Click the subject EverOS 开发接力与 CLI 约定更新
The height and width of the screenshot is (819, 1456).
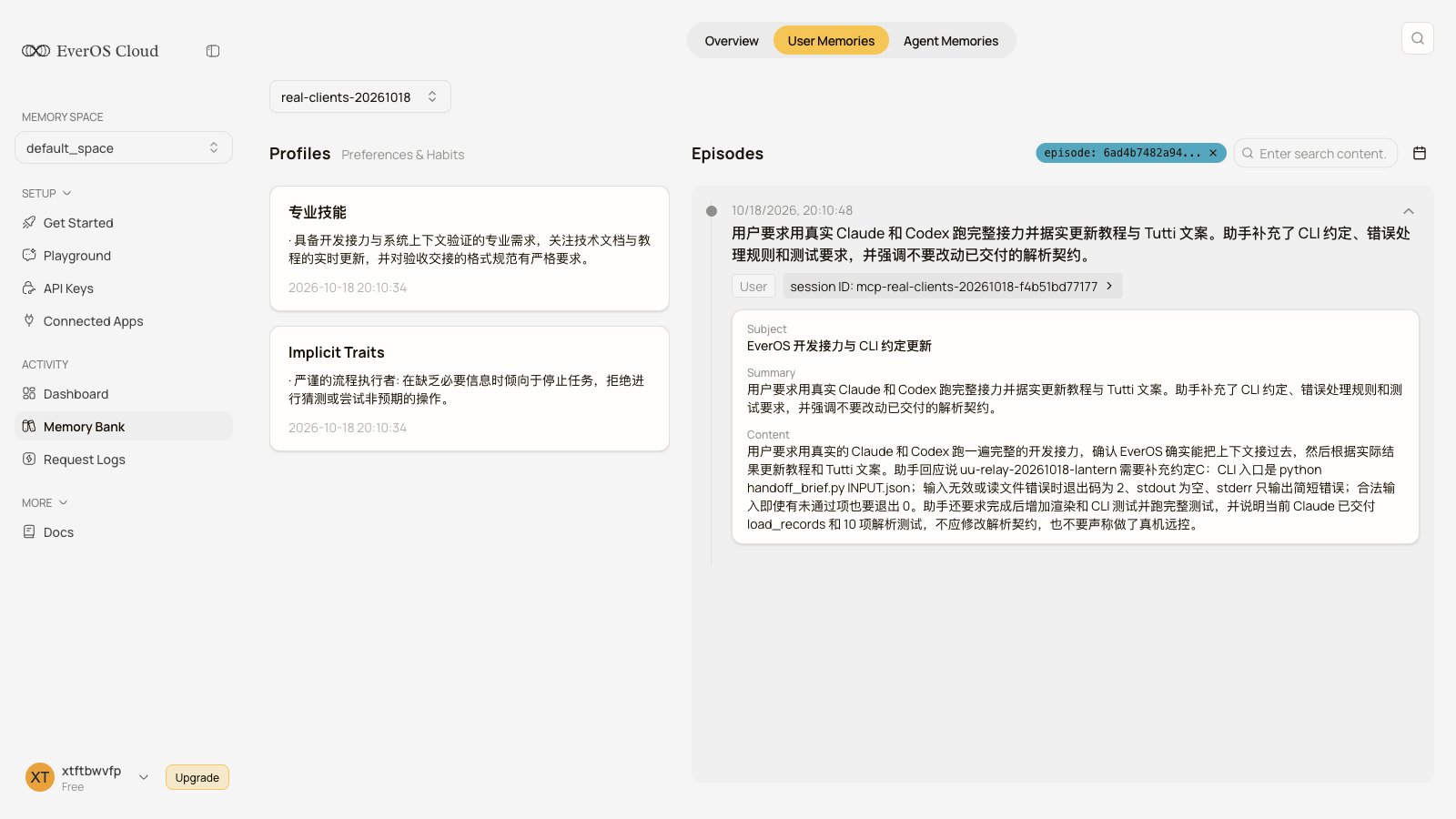click(839, 346)
